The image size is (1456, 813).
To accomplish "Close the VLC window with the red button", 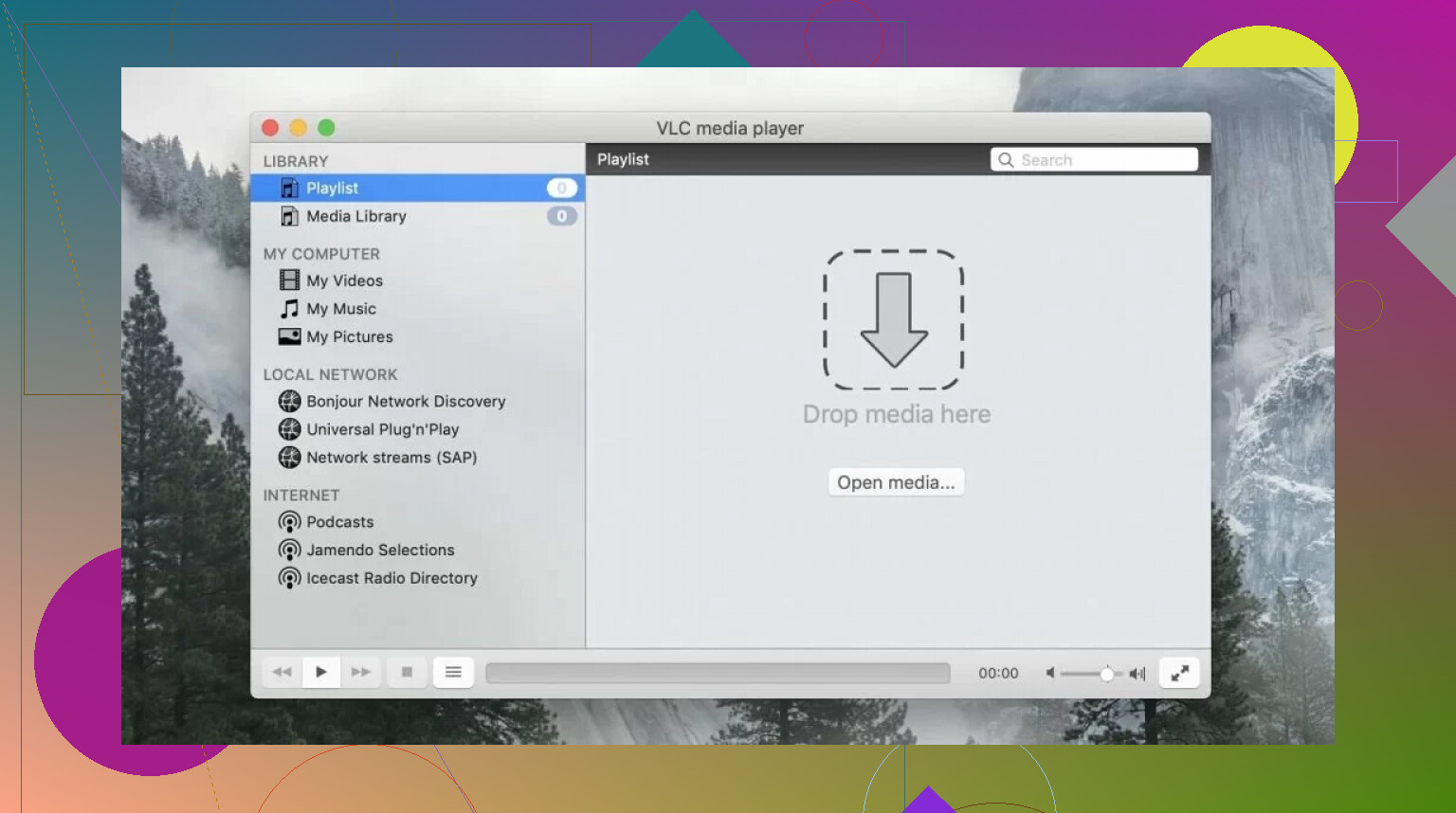I will tap(270, 127).
